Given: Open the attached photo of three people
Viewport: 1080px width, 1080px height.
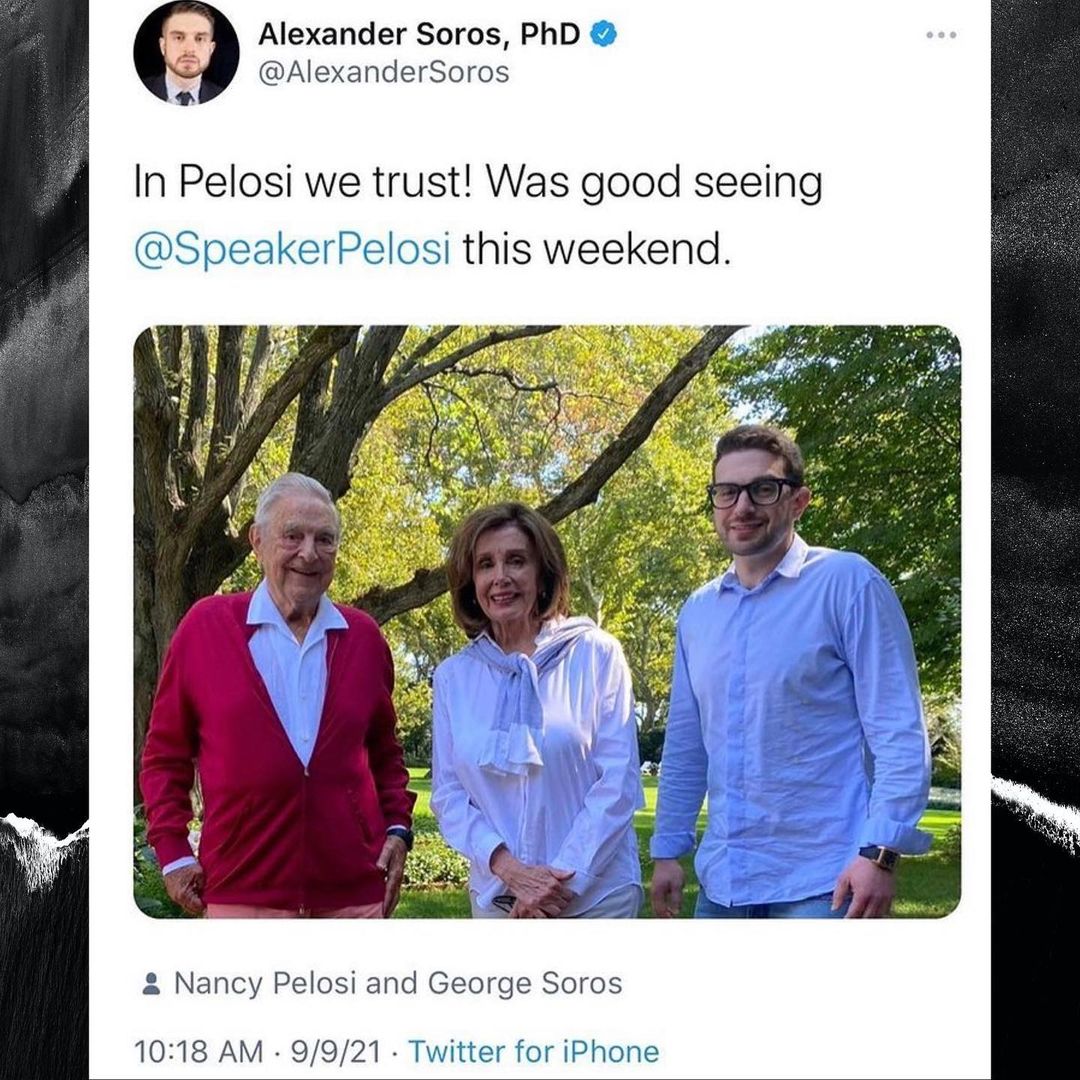Looking at the screenshot, I should 547,621.
